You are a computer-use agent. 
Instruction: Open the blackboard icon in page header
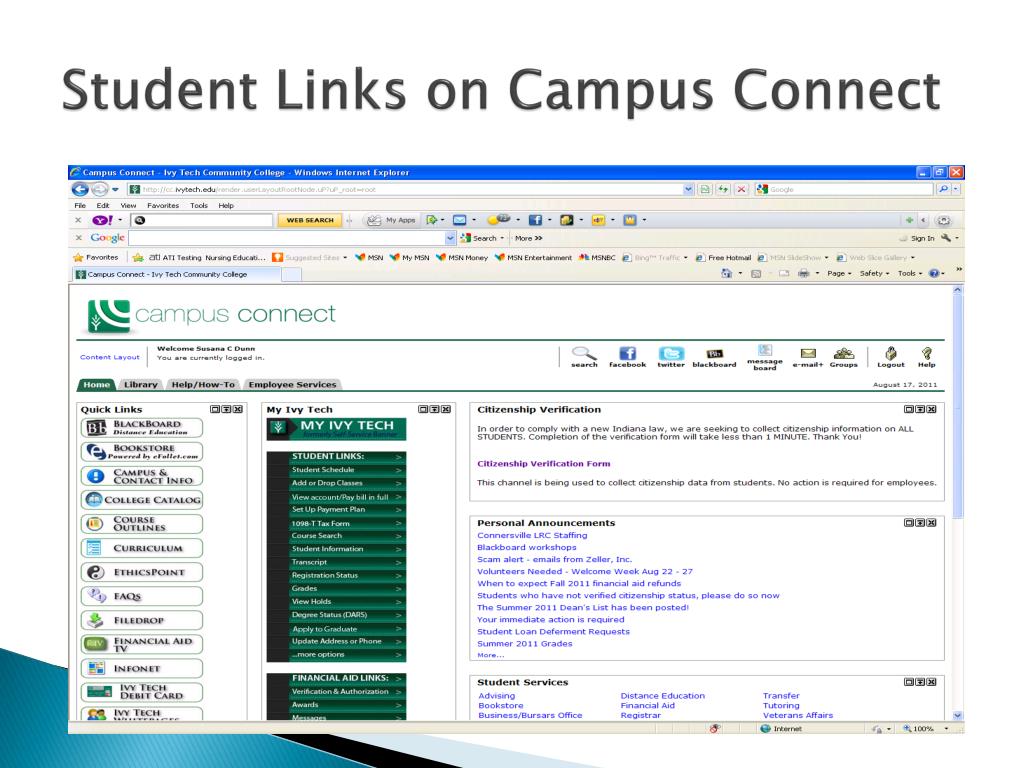(714, 353)
